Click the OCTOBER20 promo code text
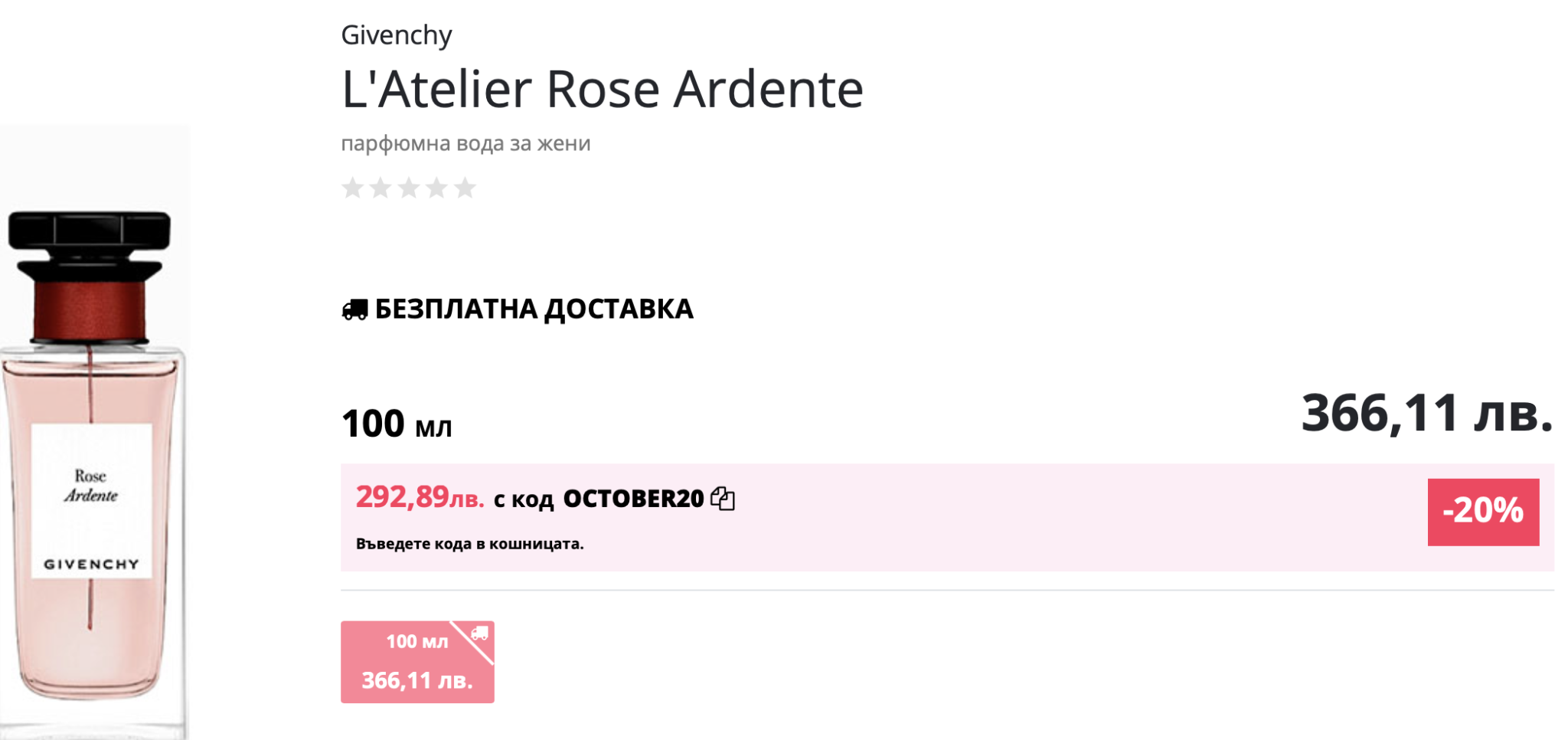 click(633, 499)
